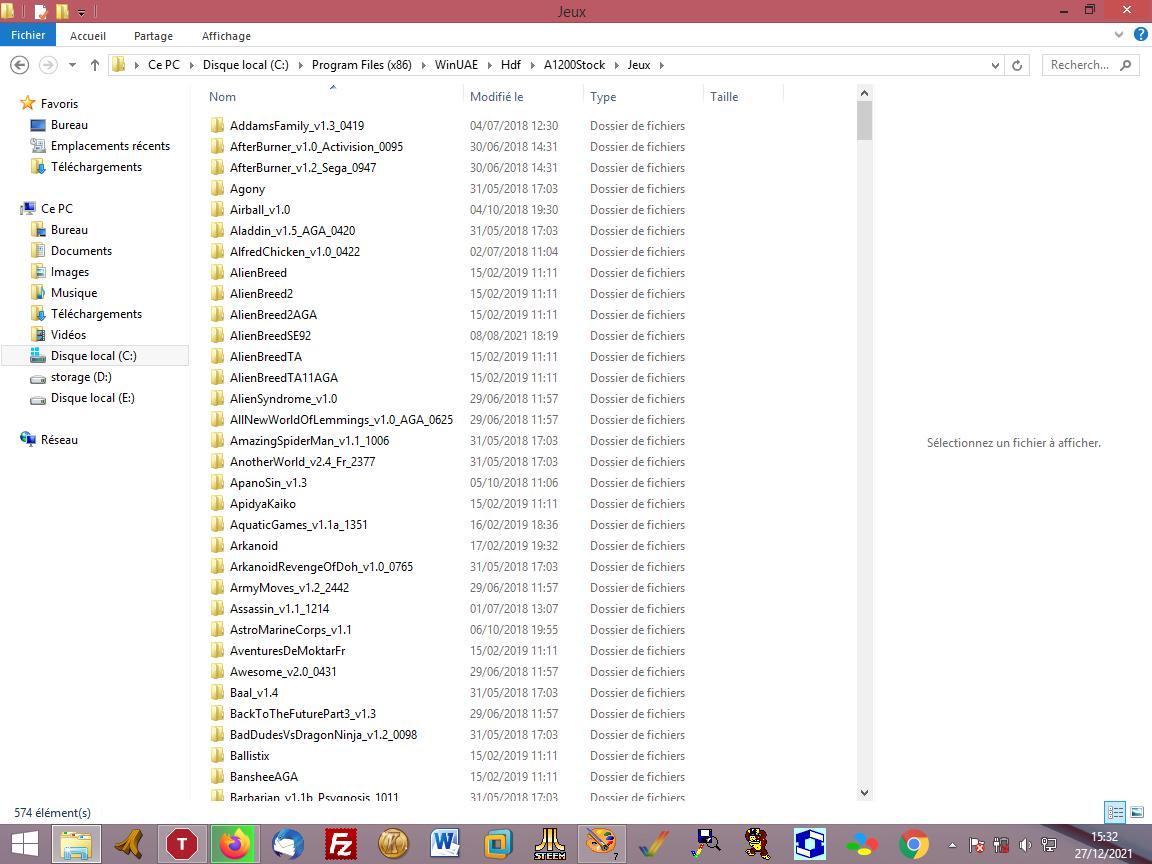Click WinUAE breadcrumb in address bar
Viewport: 1152px width, 864px height.
pos(456,65)
